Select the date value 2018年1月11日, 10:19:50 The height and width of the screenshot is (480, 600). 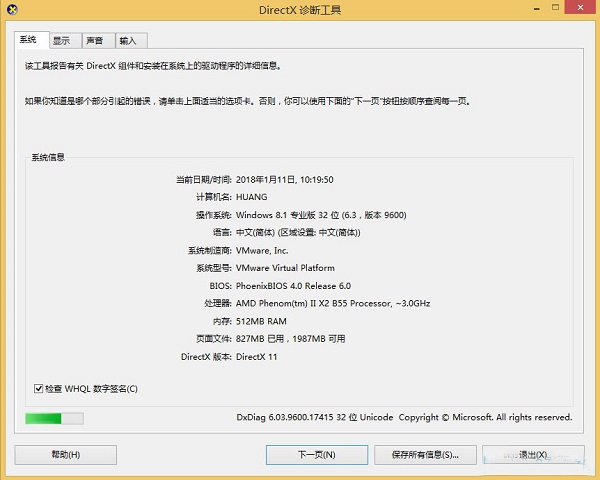click(x=285, y=180)
